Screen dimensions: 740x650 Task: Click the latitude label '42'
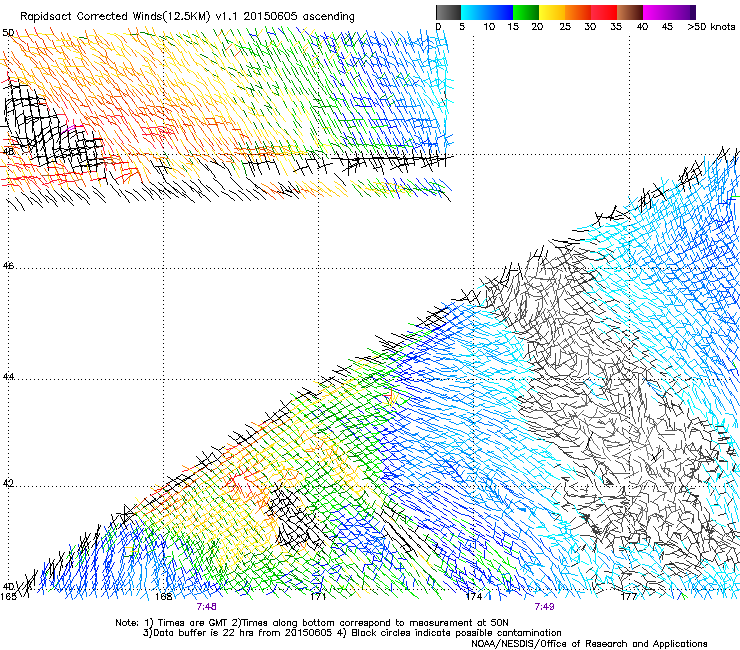(x=8, y=483)
